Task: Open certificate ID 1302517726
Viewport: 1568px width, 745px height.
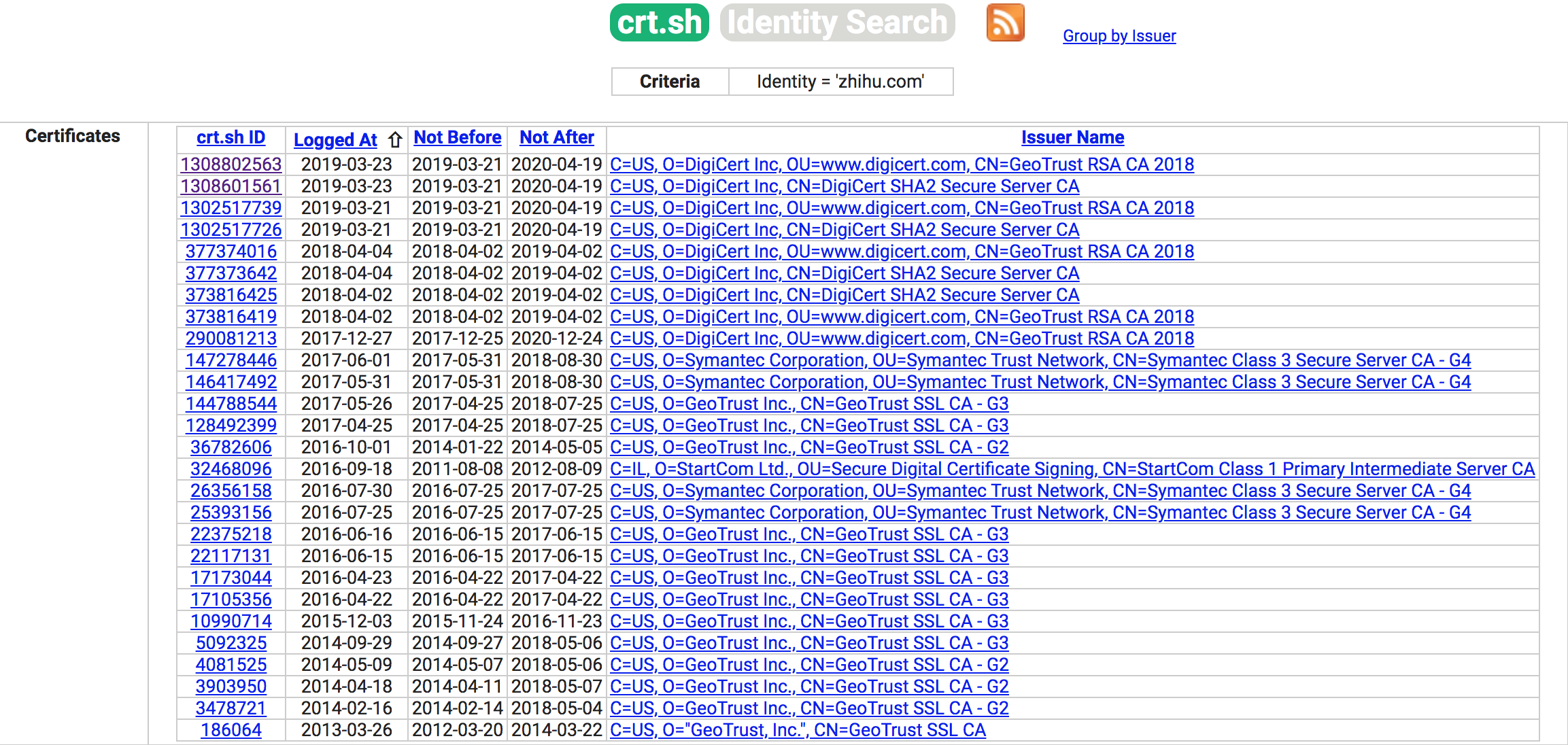Action: point(231,230)
